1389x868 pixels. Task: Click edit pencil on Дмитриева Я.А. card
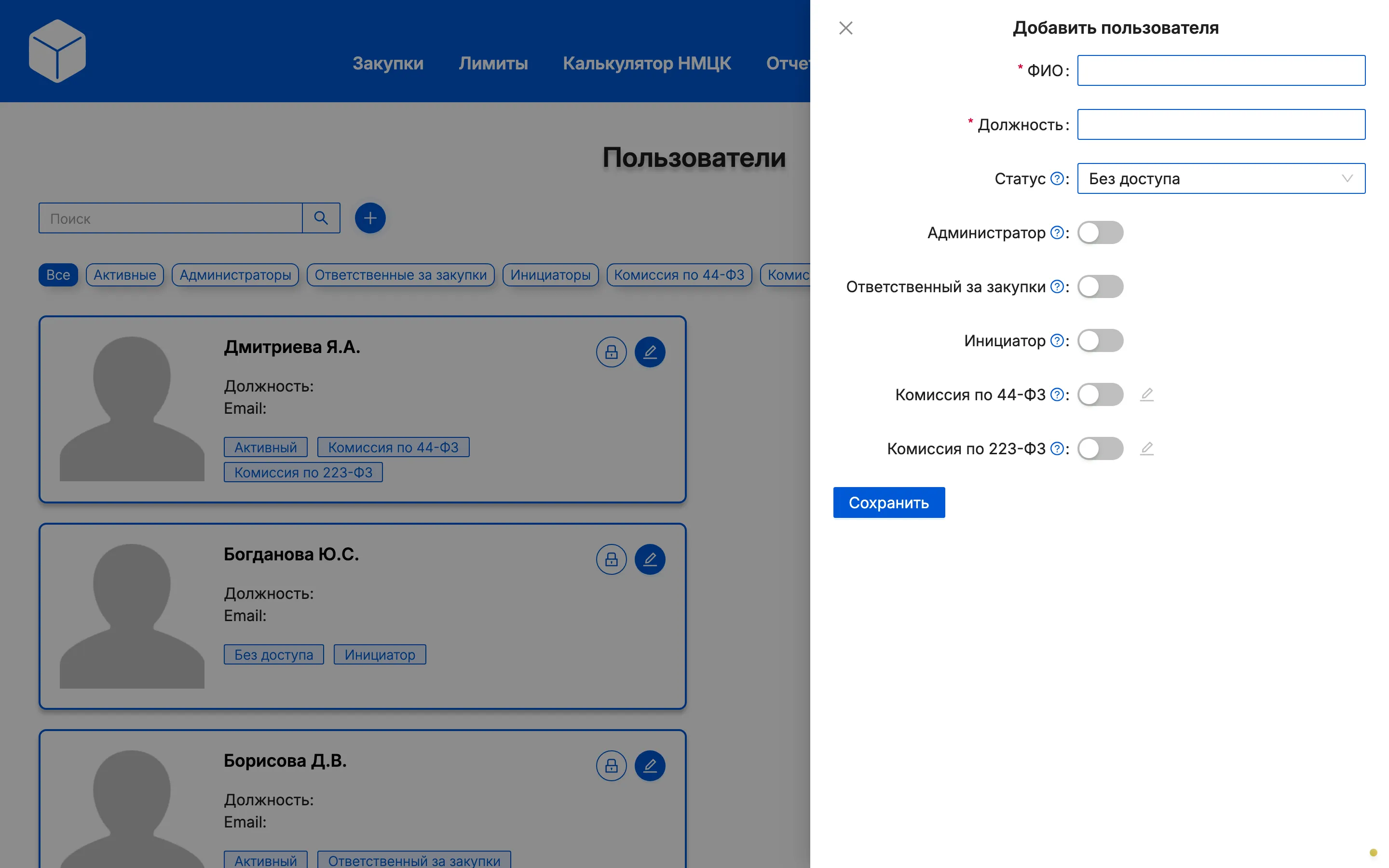(x=650, y=352)
